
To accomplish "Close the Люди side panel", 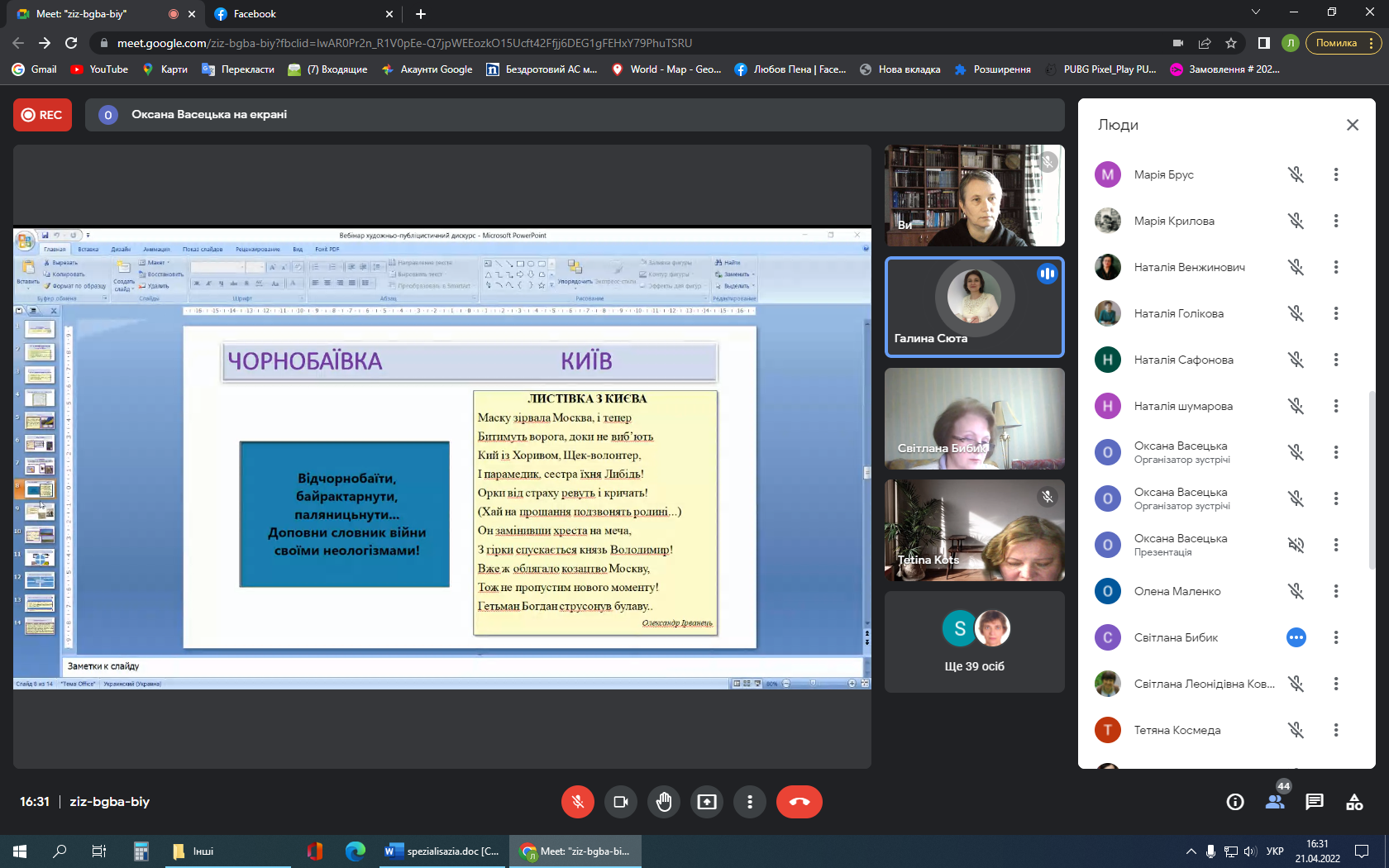I will tap(1353, 125).
